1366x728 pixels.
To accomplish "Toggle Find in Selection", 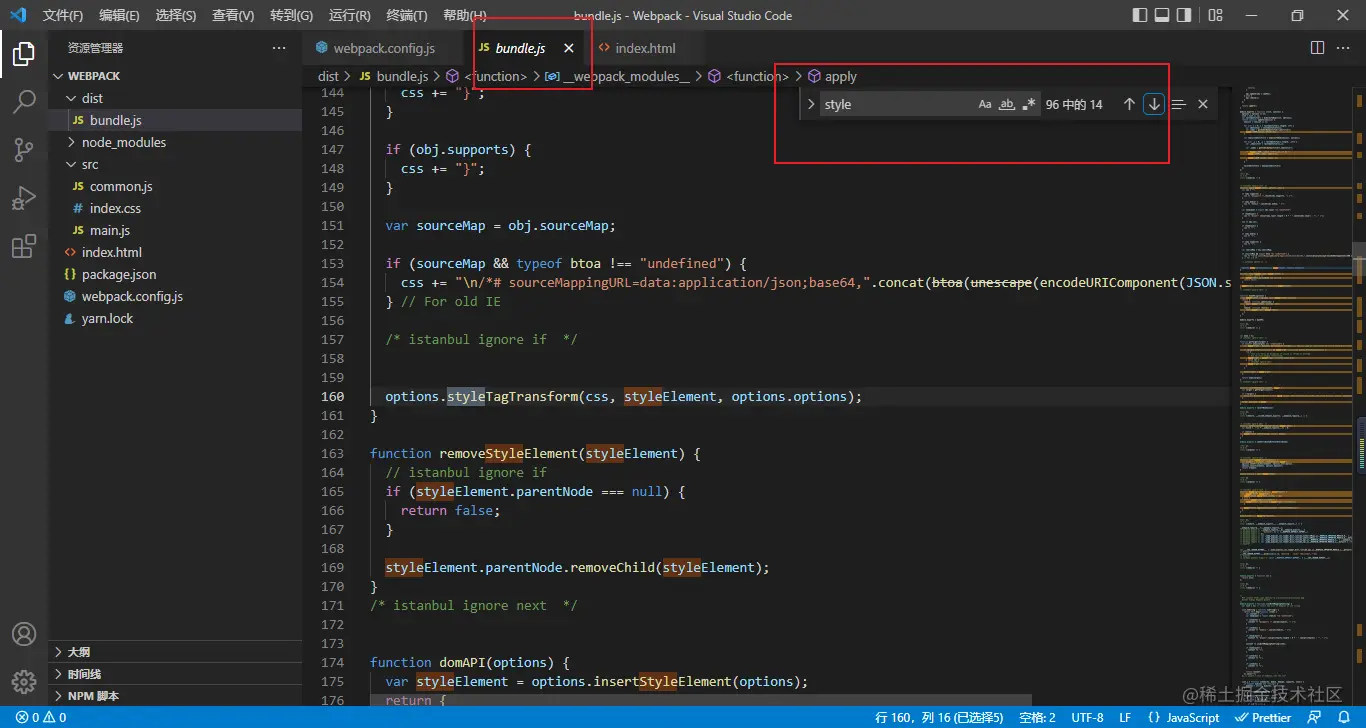I will pyautogui.click(x=1179, y=104).
